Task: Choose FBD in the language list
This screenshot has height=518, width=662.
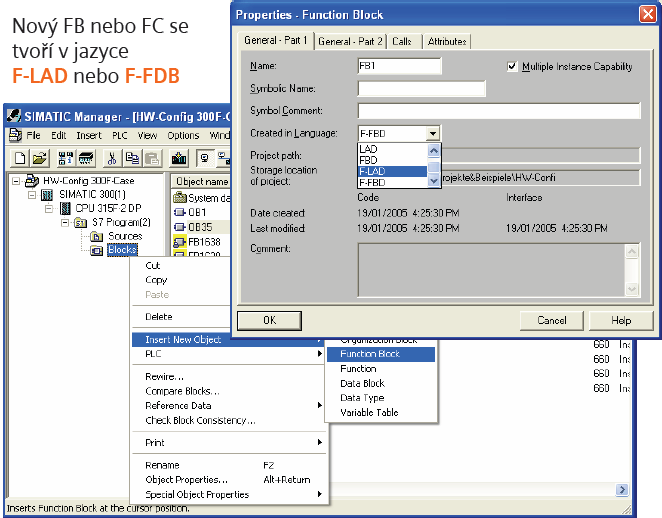Action: click(392, 160)
